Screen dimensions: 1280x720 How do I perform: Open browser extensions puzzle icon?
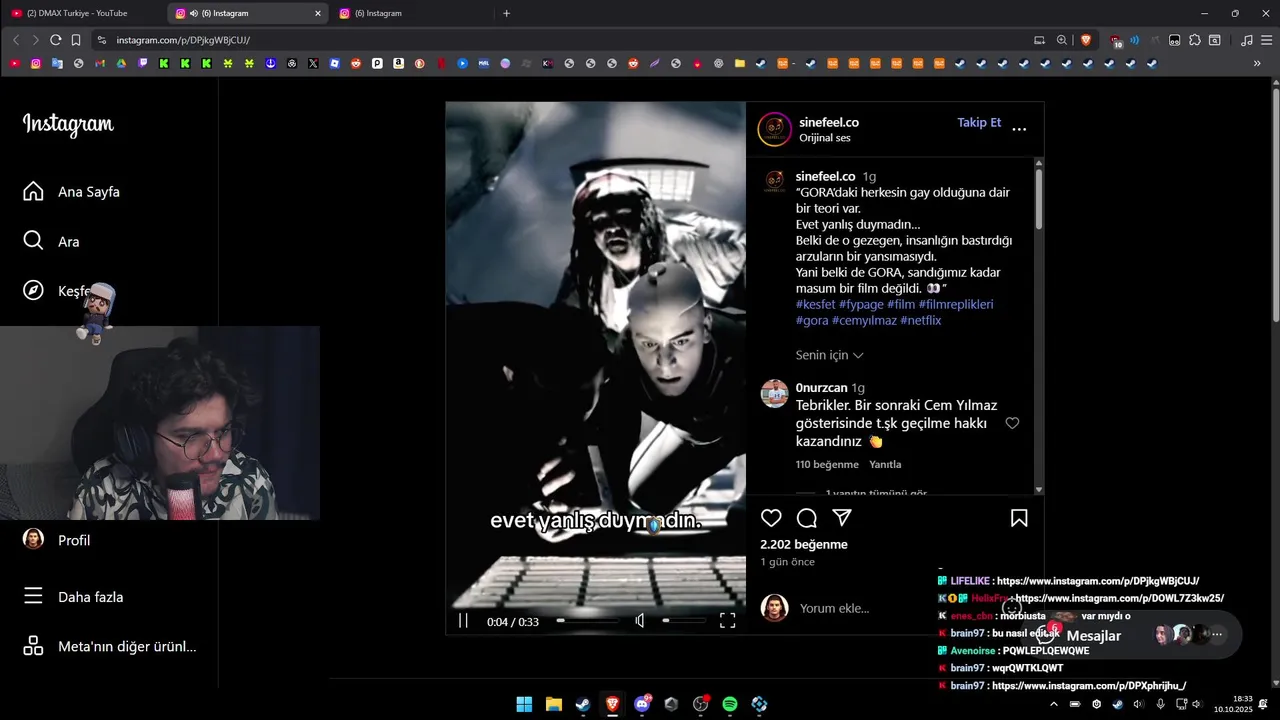click(x=1194, y=40)
